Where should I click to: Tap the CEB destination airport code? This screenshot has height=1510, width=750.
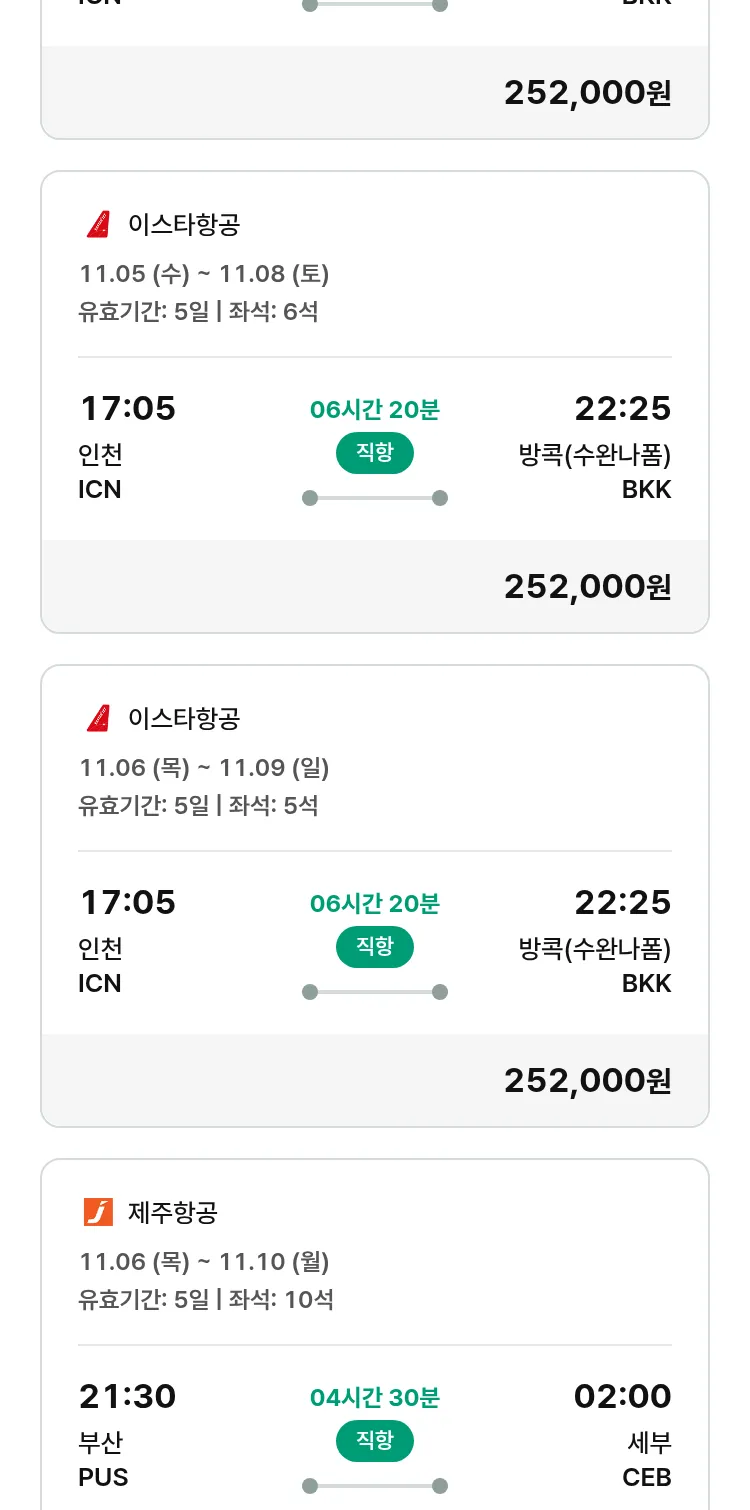[x=646, y=1477]
